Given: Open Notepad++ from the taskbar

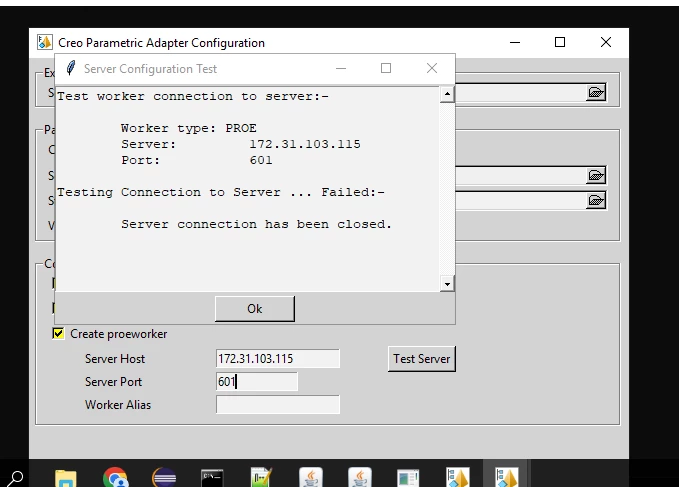Looking at the screenshot, I should tap(261, 477).
